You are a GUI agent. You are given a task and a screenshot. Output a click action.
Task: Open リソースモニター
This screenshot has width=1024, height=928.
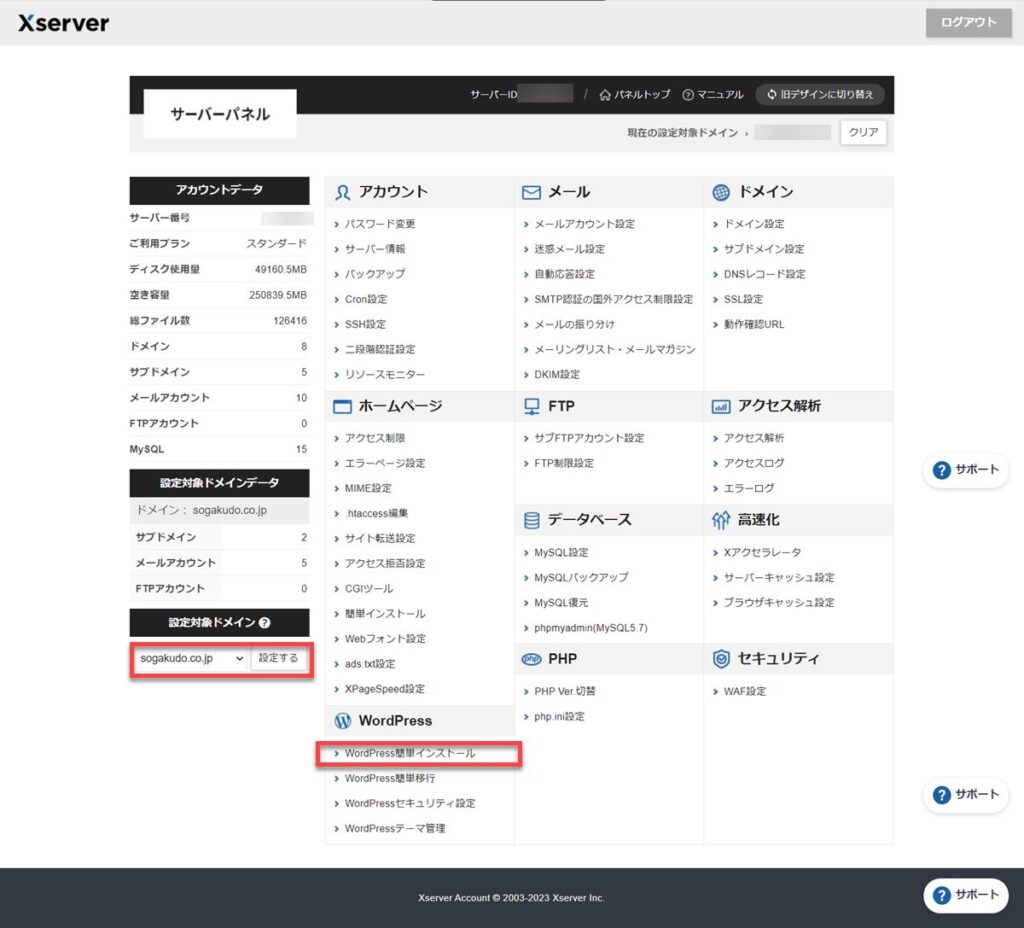pos(385,375)
